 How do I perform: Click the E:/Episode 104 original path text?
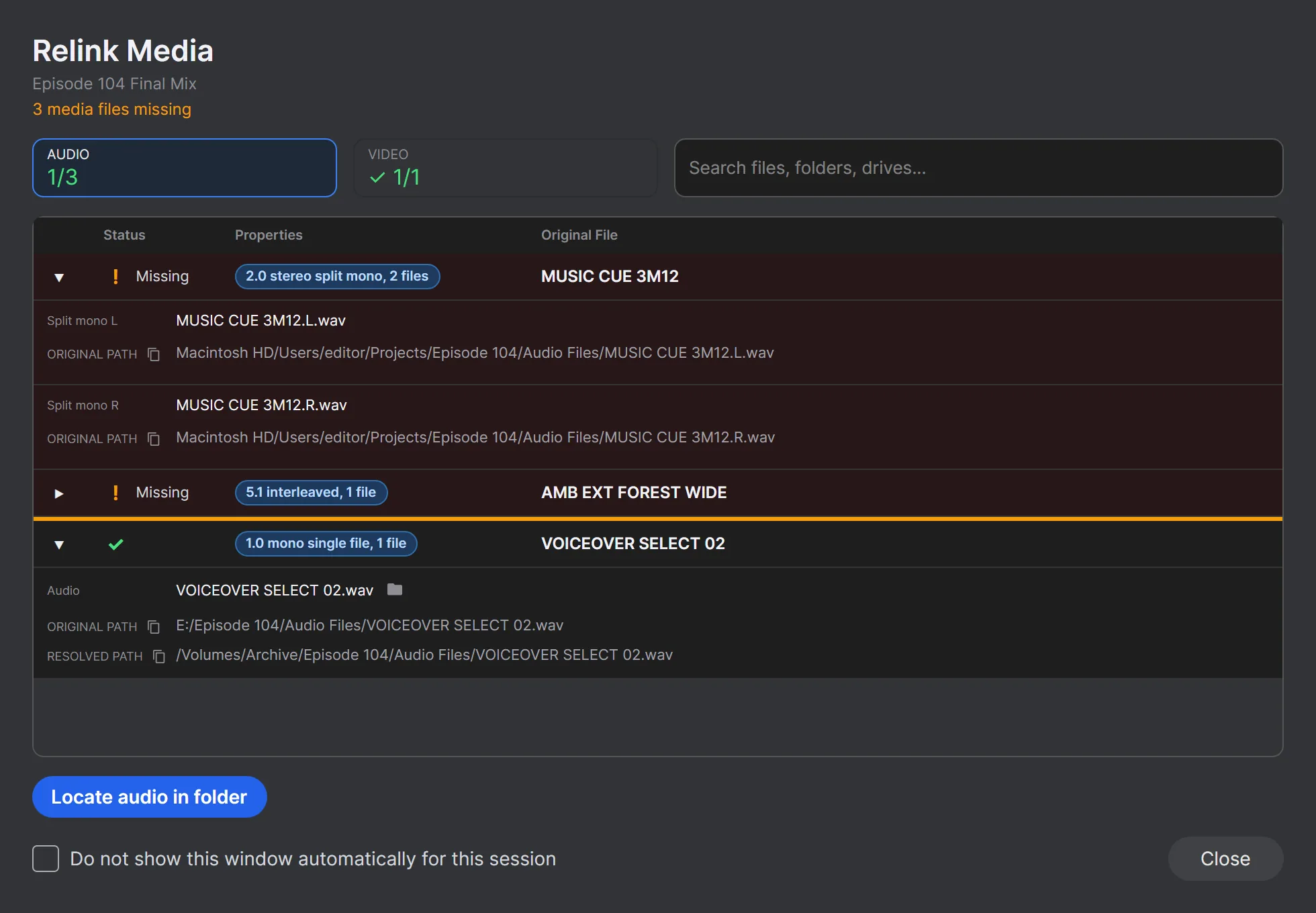tap(369, 626)
